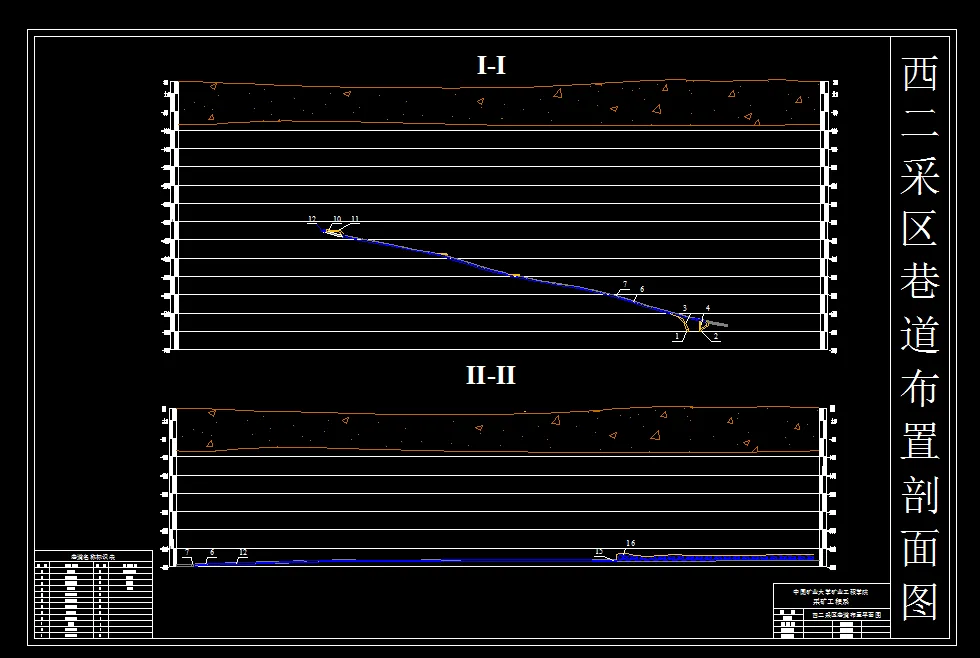Click callout label 7 in section I-I
The height and width of the screenshot is (658, 980).
[x=625, y=284]
